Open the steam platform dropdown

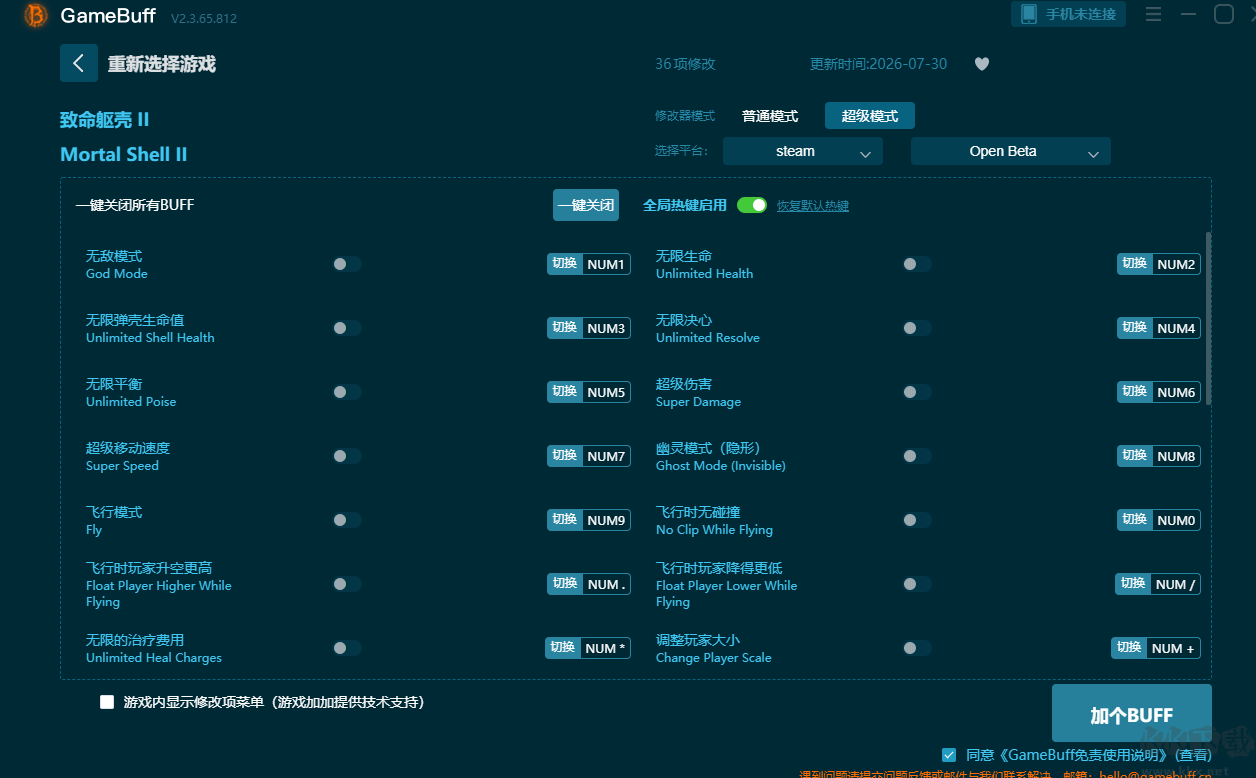coord(803,151)
